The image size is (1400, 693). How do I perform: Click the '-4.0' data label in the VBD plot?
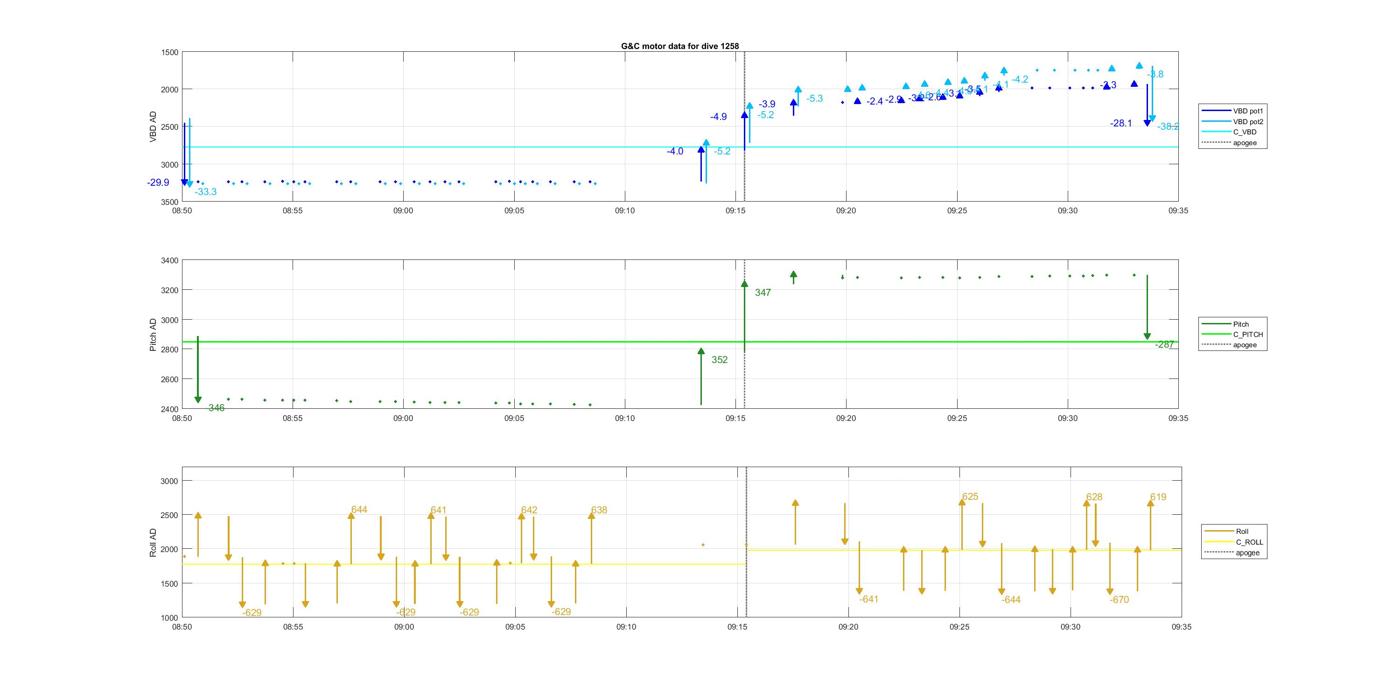[675, 151]
